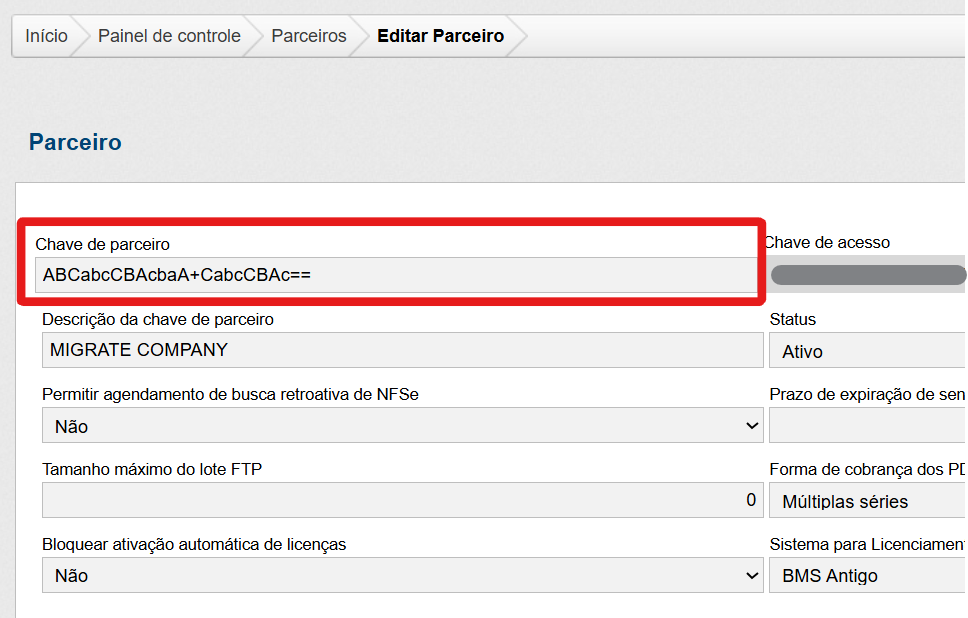Viewport: 968px width, 618px height.
Task: Navigate to Parceiros breadcrumb
Action: coord(309,36)
